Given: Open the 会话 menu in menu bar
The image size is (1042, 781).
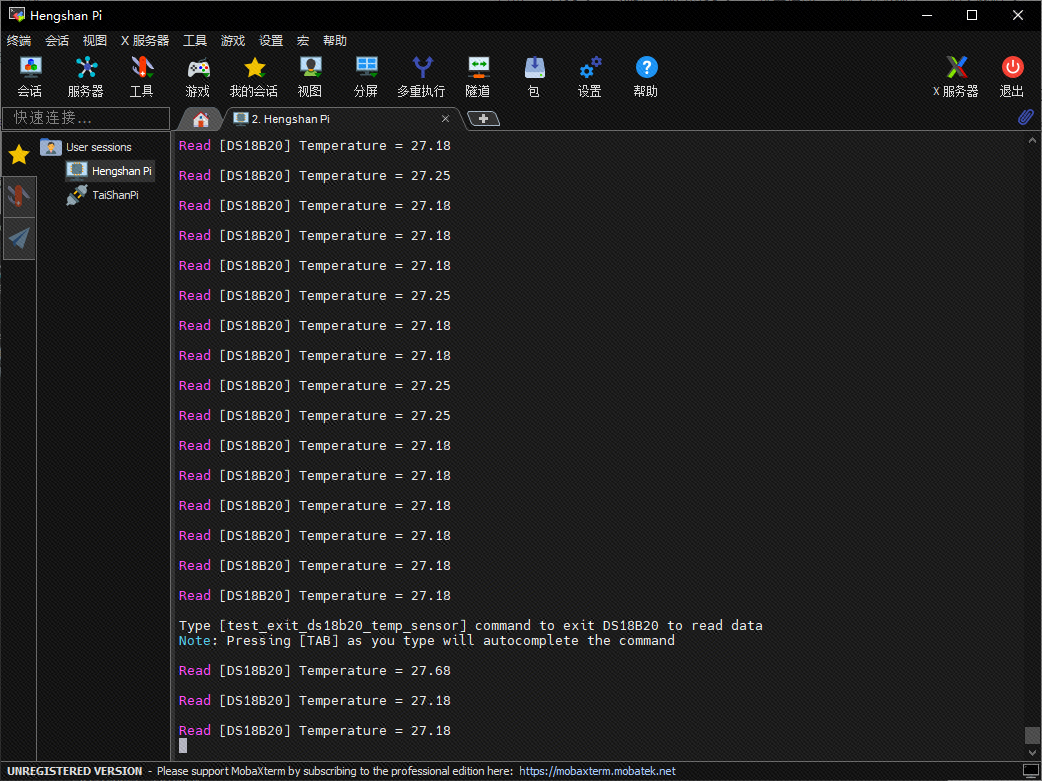Looking at the screenshot, I should pos(56,41).
